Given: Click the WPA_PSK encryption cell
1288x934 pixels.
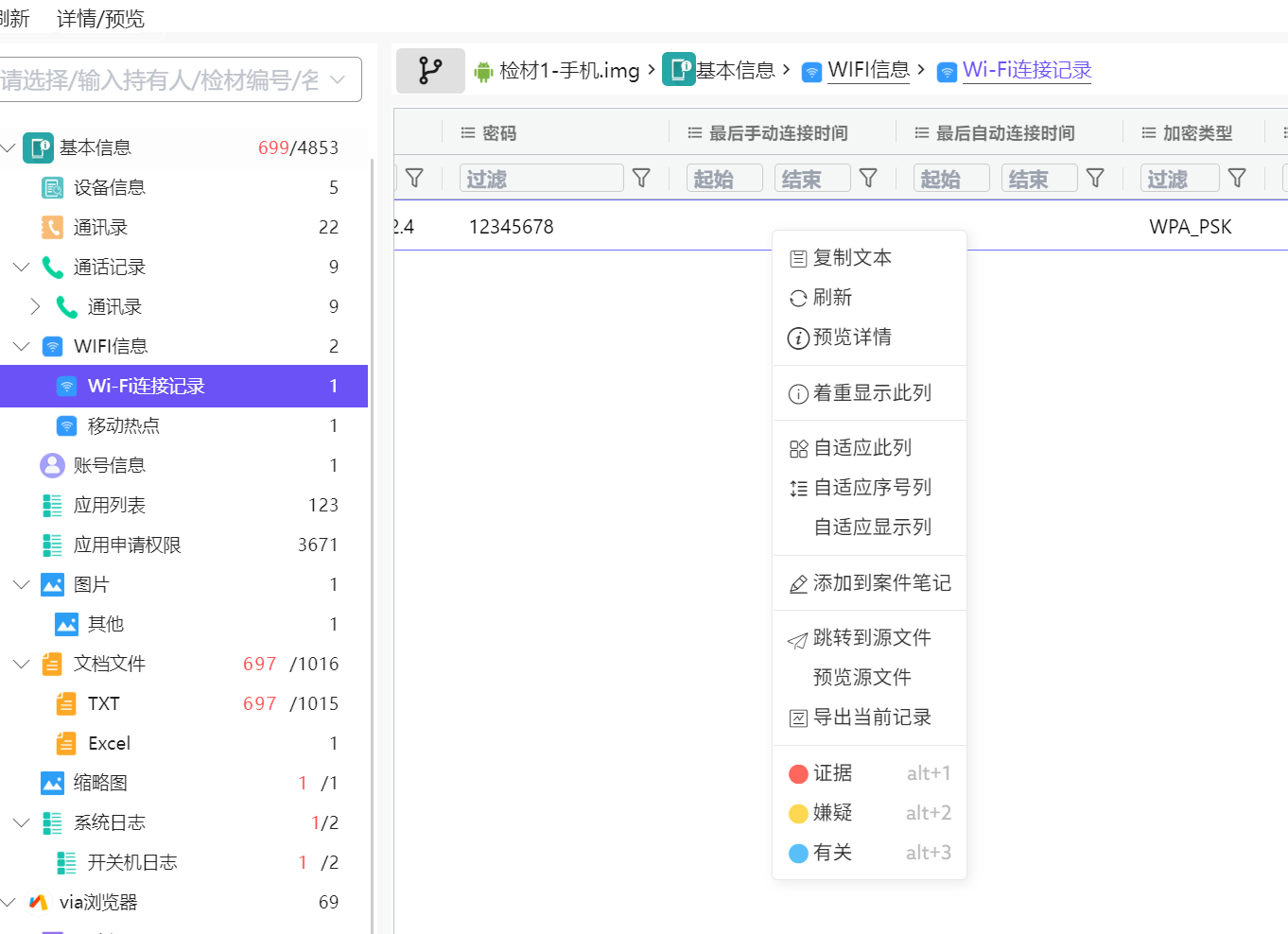Looking at the screenshot, I should coord(1191,227).
